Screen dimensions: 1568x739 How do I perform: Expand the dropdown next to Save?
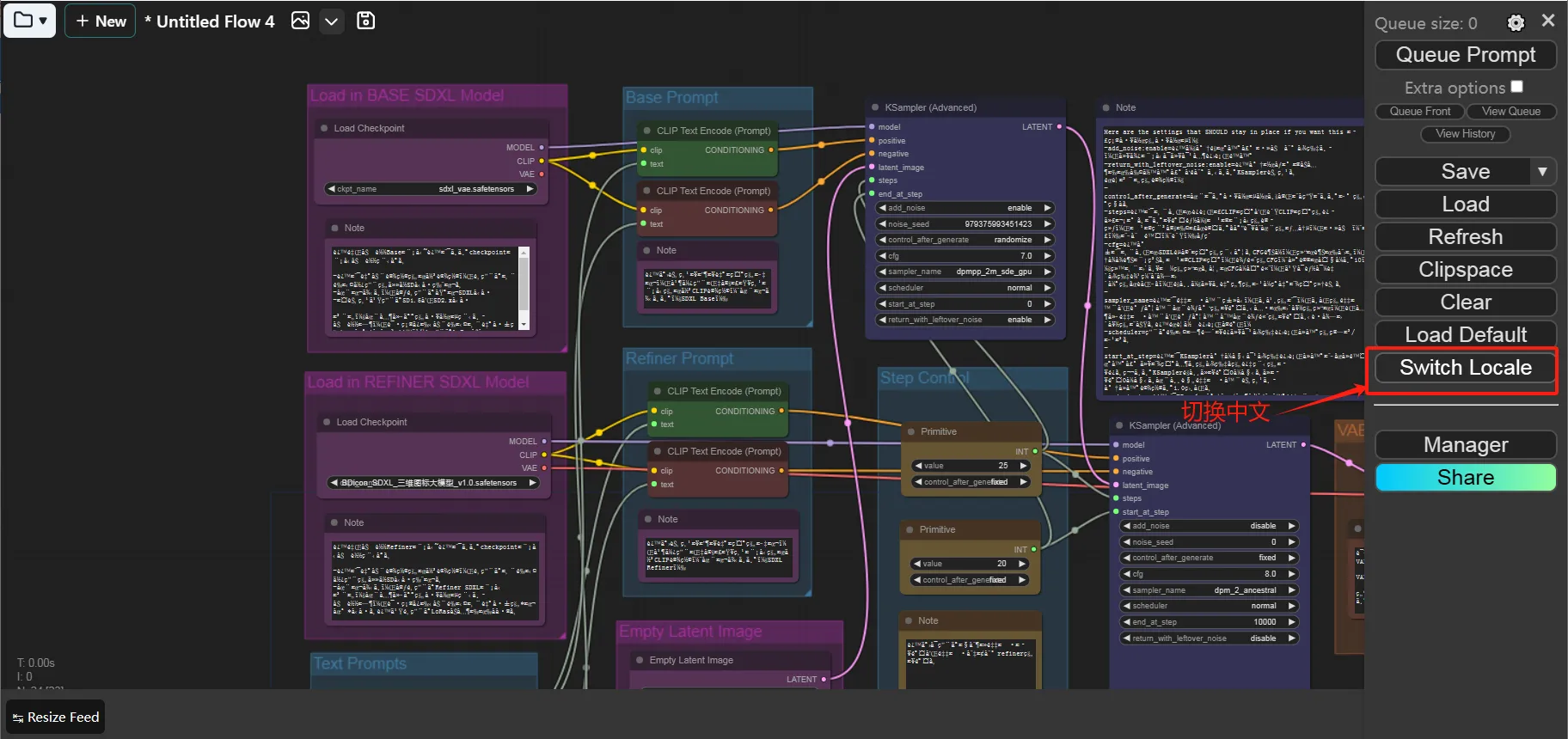click(1542, 172)
